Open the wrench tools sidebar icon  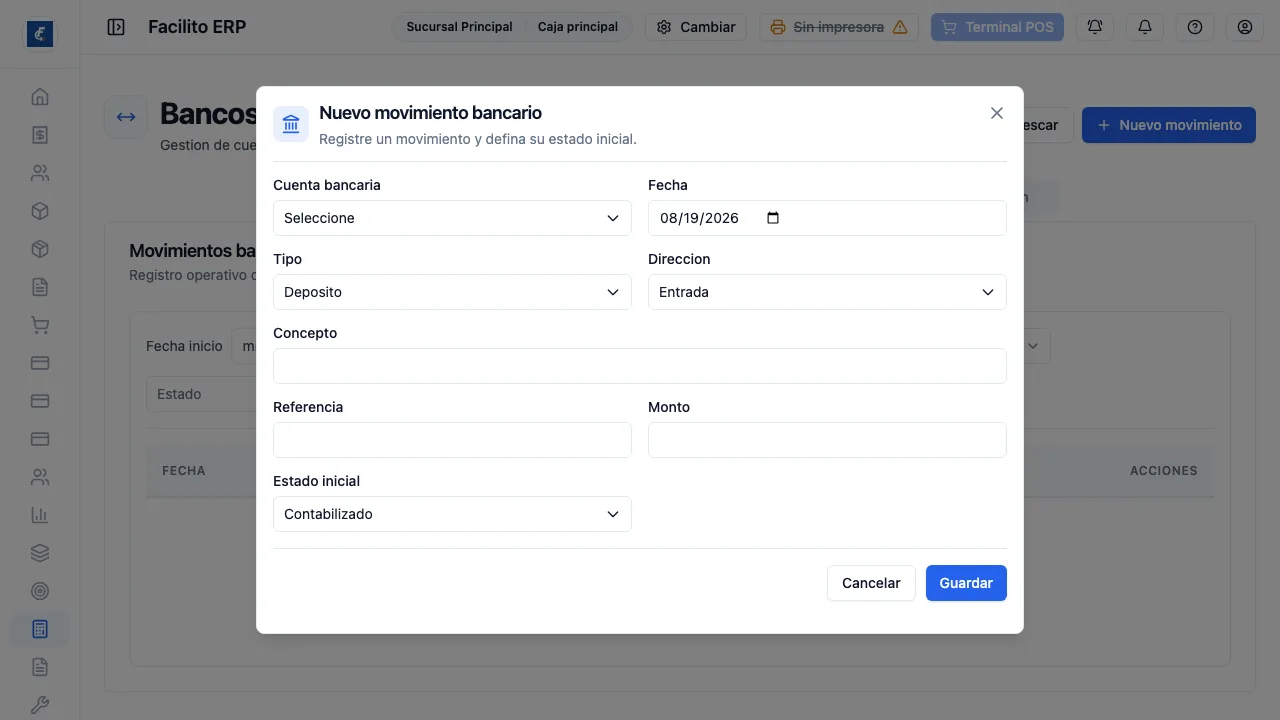pyautogui.click(x=40, y=705)
